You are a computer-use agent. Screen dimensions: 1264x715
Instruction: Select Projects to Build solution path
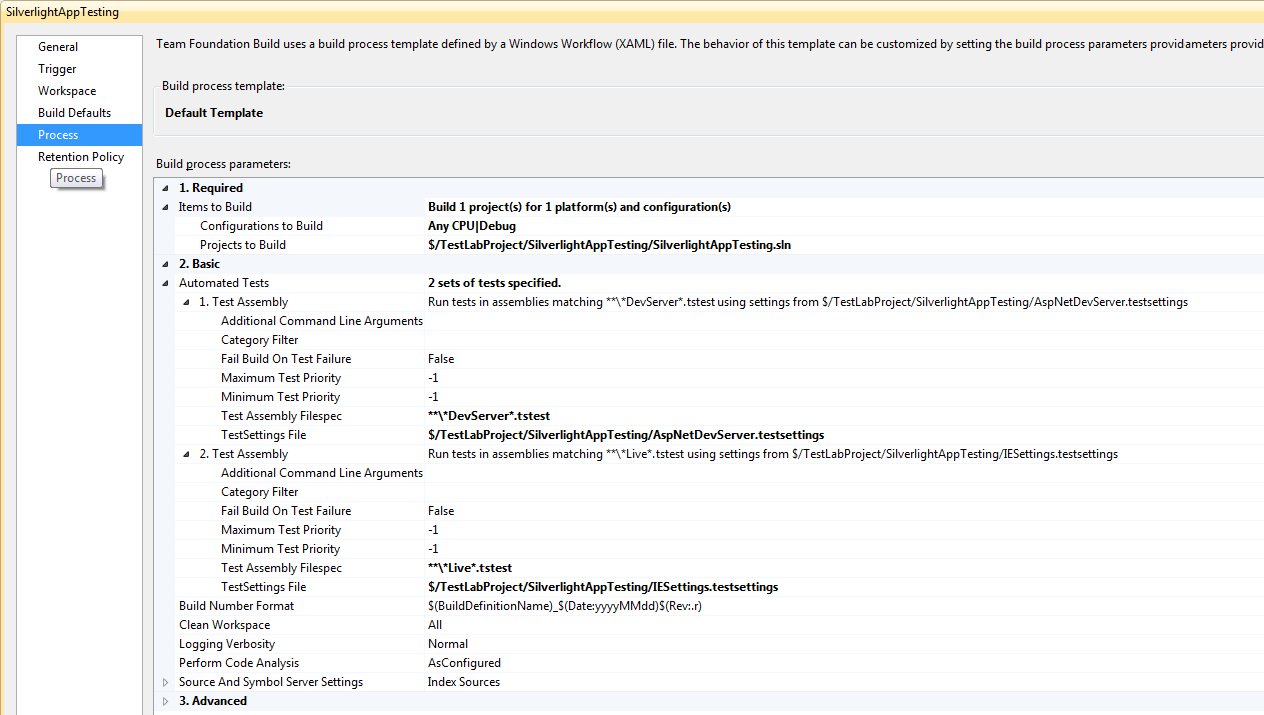click(610, 245)
